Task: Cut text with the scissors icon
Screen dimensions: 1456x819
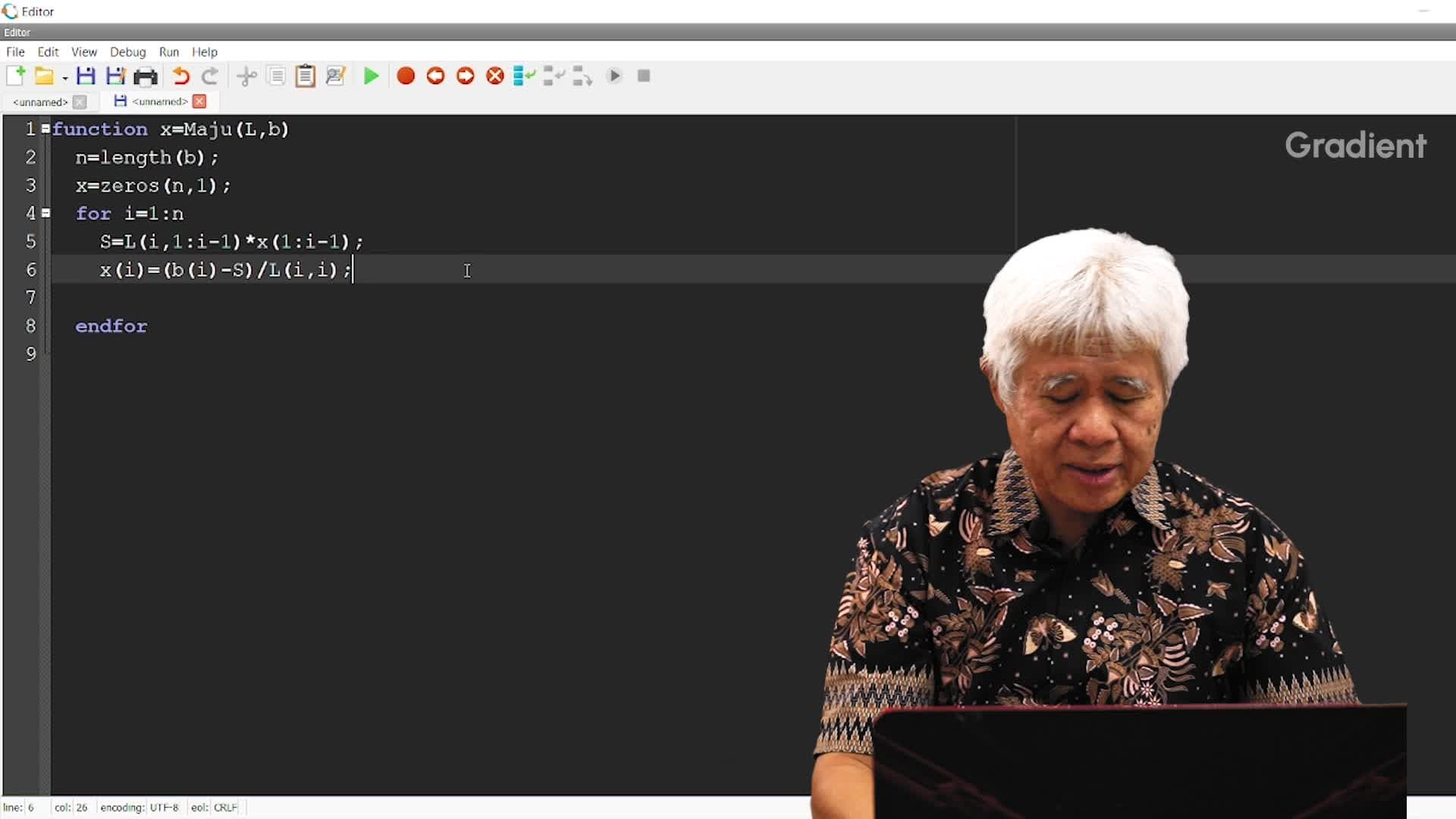Action: [x=247, y=76]
